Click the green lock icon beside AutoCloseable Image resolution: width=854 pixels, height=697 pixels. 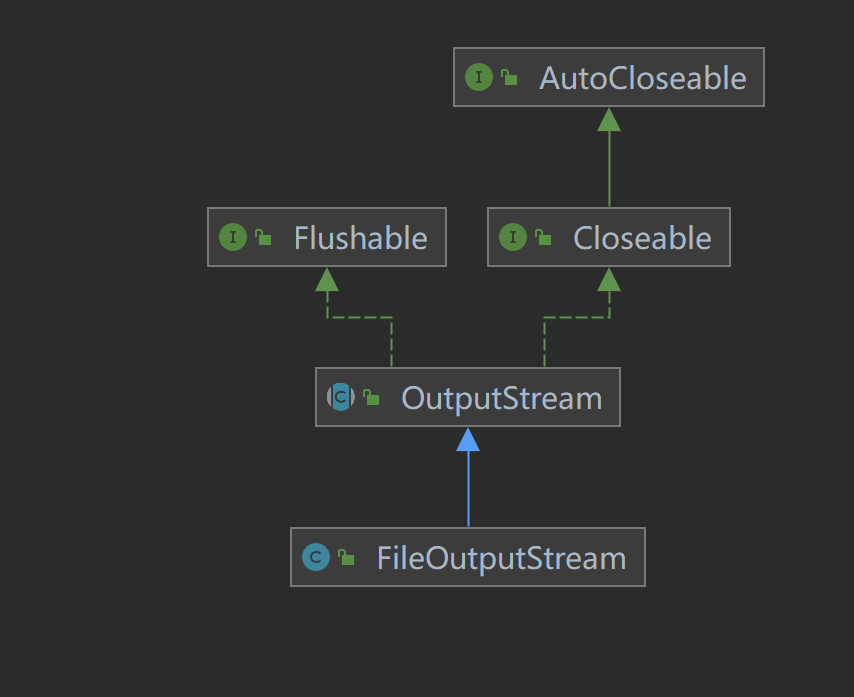[509, 77]
